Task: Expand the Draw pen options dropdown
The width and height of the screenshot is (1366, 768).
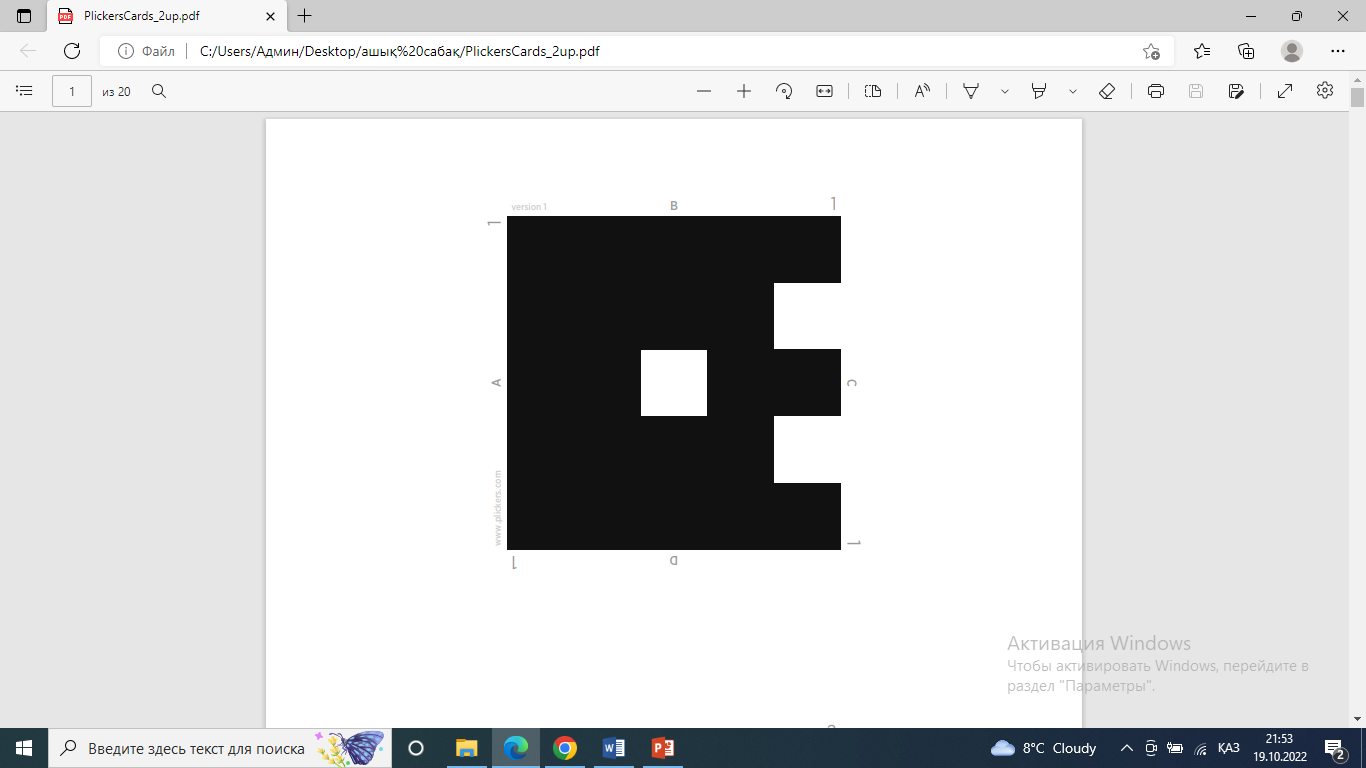Action: coord(1005,91)
